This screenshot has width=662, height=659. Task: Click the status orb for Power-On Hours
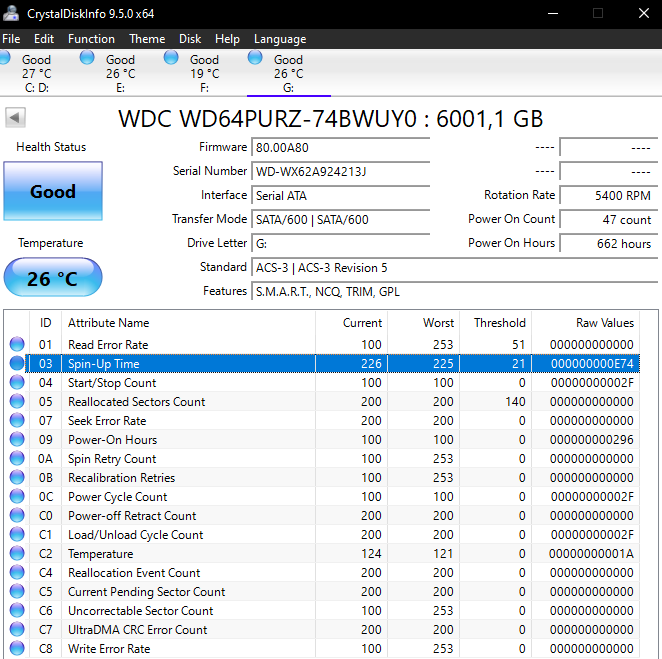point(17,439)
